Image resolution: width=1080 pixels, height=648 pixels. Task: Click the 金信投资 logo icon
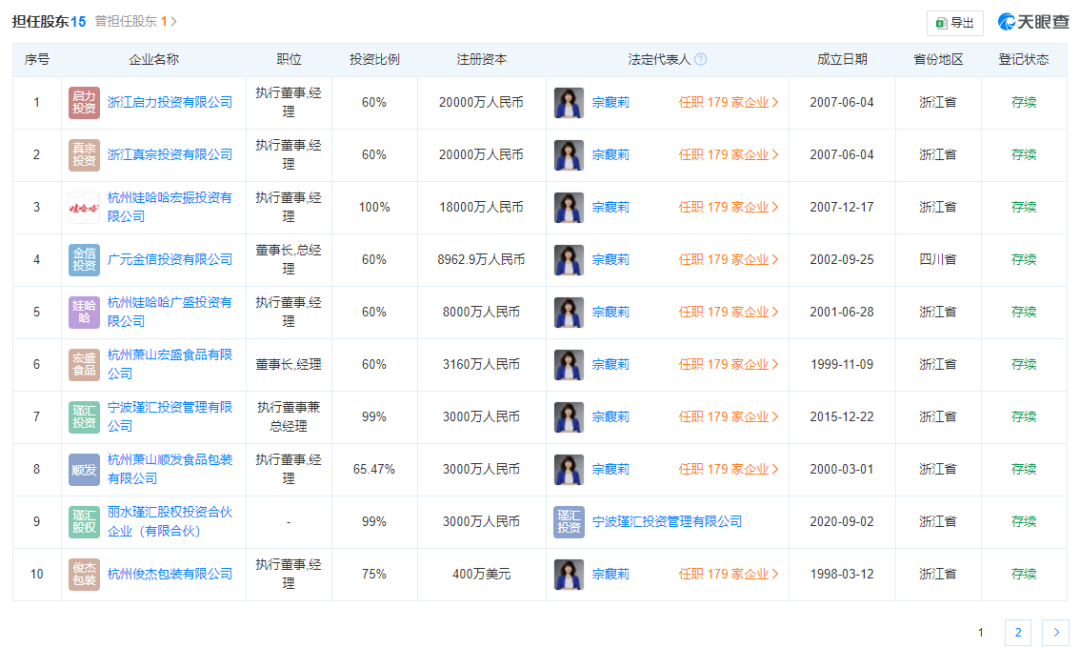(x=84, y=260)
